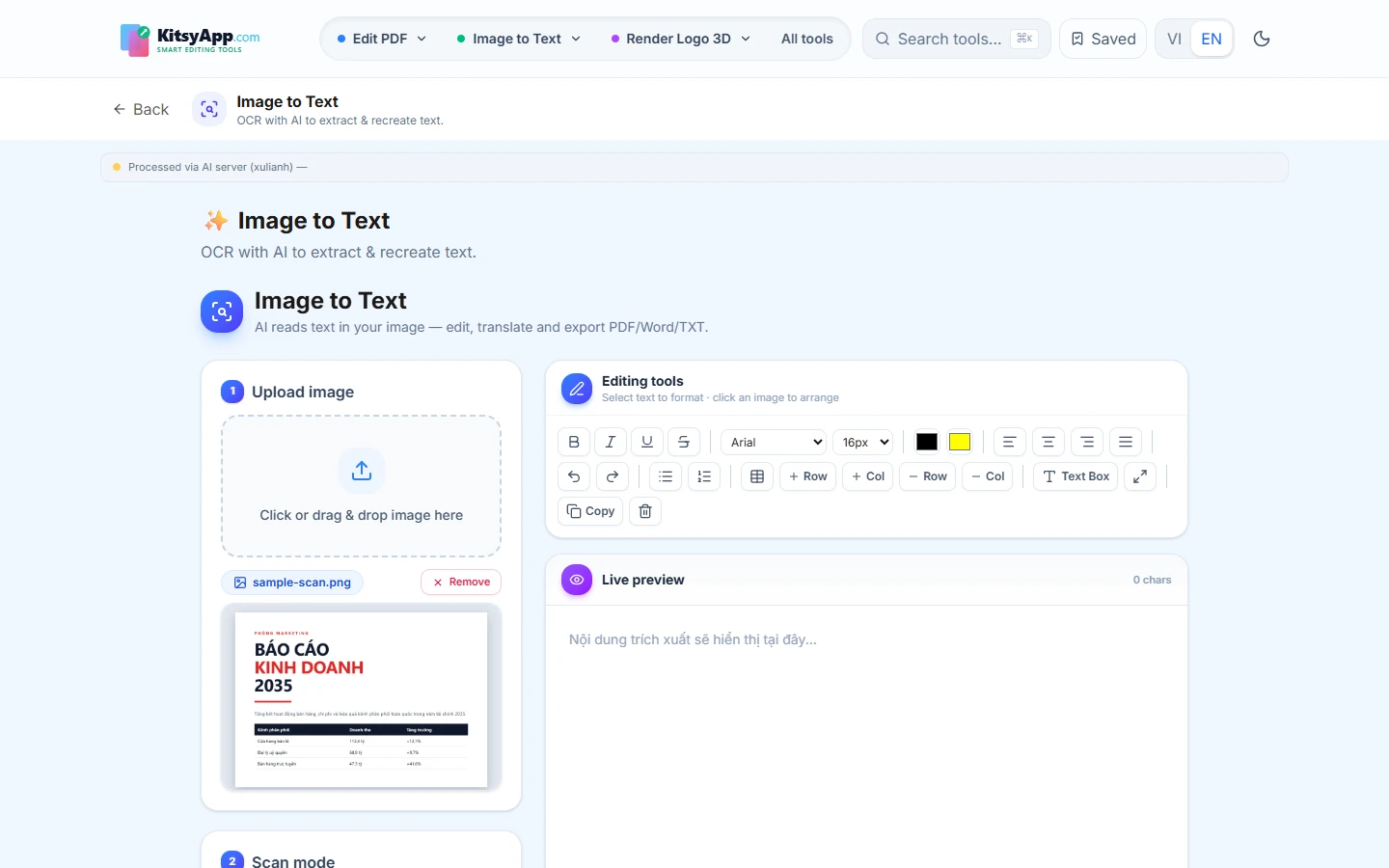Undo the last edit
The image size is (1389, 868).
(x=574, y=476)
